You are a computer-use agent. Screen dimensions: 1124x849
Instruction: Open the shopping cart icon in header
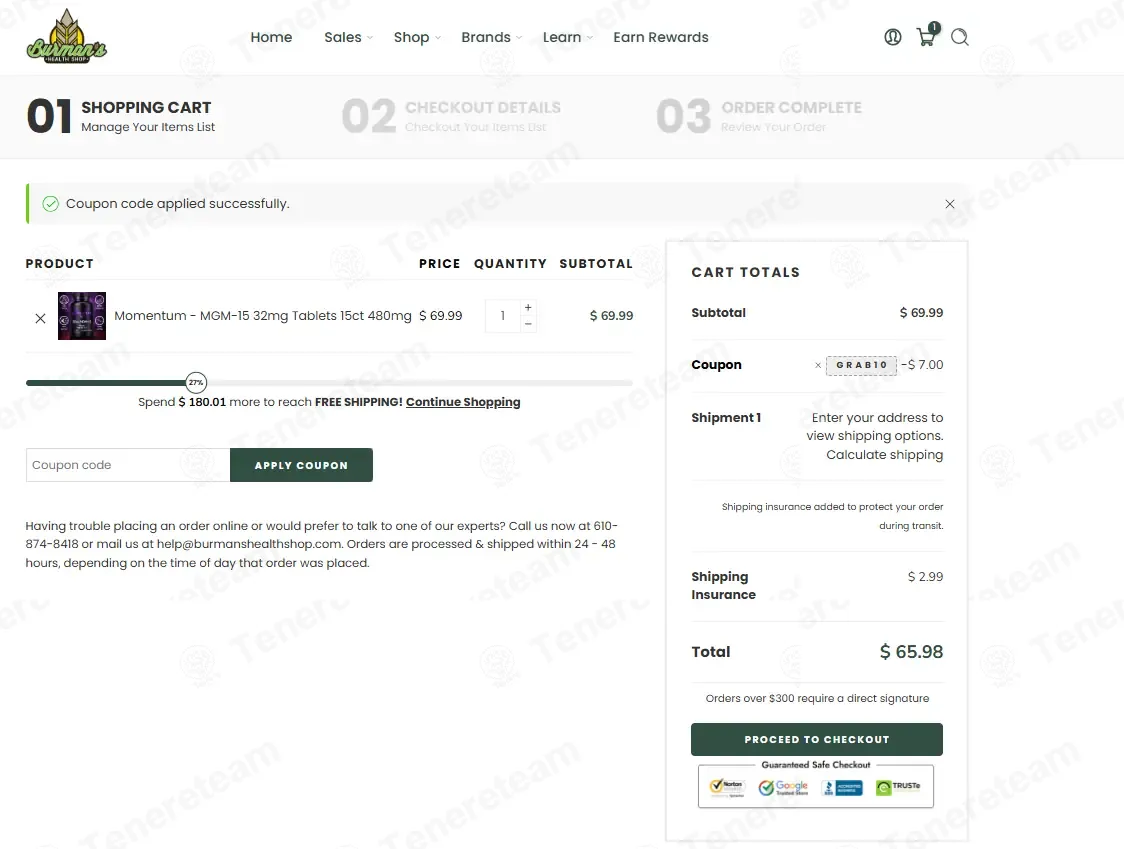click(x=928, y=35)
